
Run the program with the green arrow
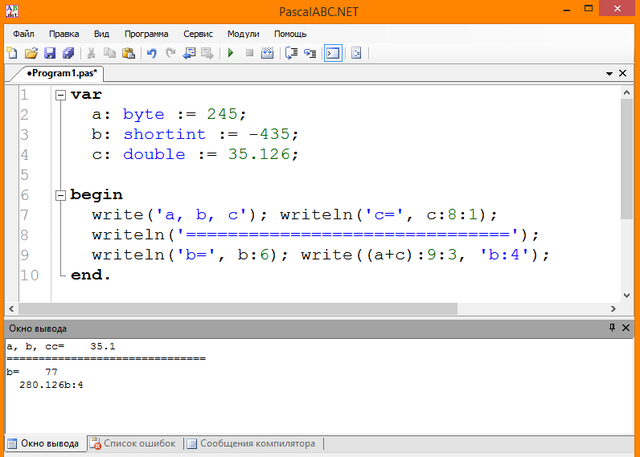[x=231, y=53]
